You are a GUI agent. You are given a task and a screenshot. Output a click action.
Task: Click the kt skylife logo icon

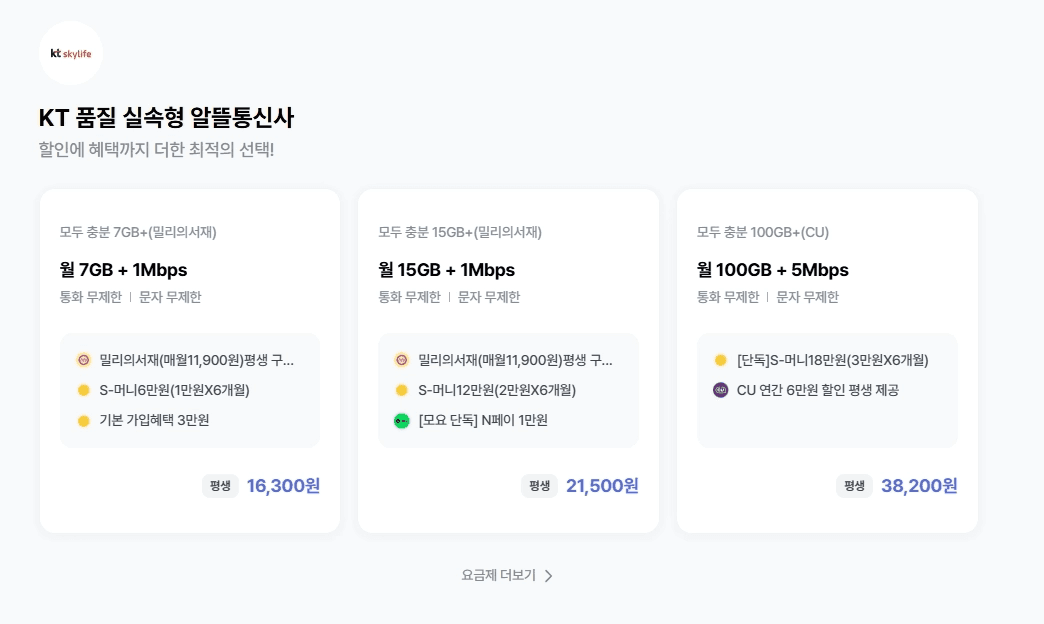(69, 52)
